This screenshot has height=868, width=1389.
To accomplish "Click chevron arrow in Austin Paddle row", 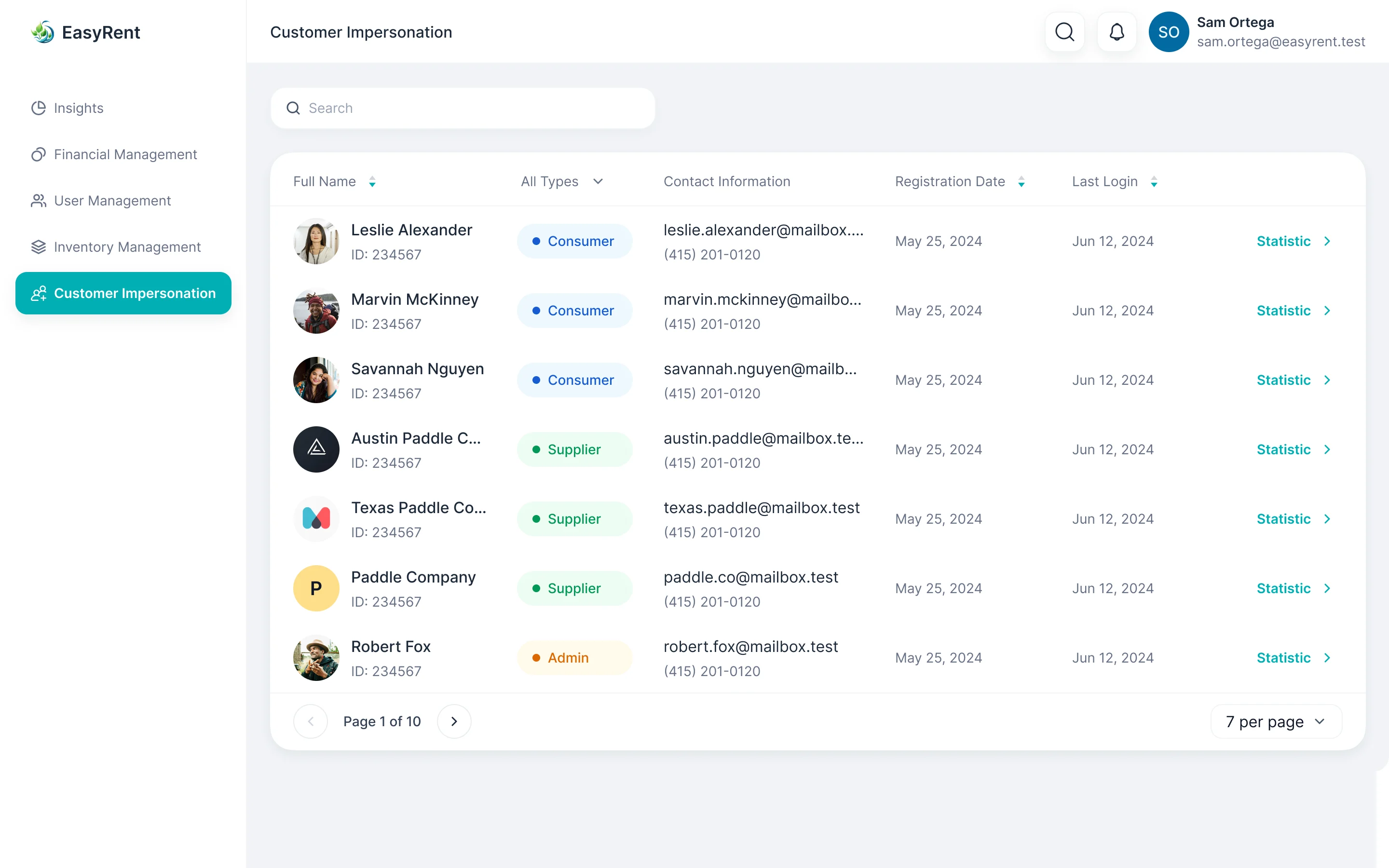I will pyautogui.click(x=1328, y=449).
